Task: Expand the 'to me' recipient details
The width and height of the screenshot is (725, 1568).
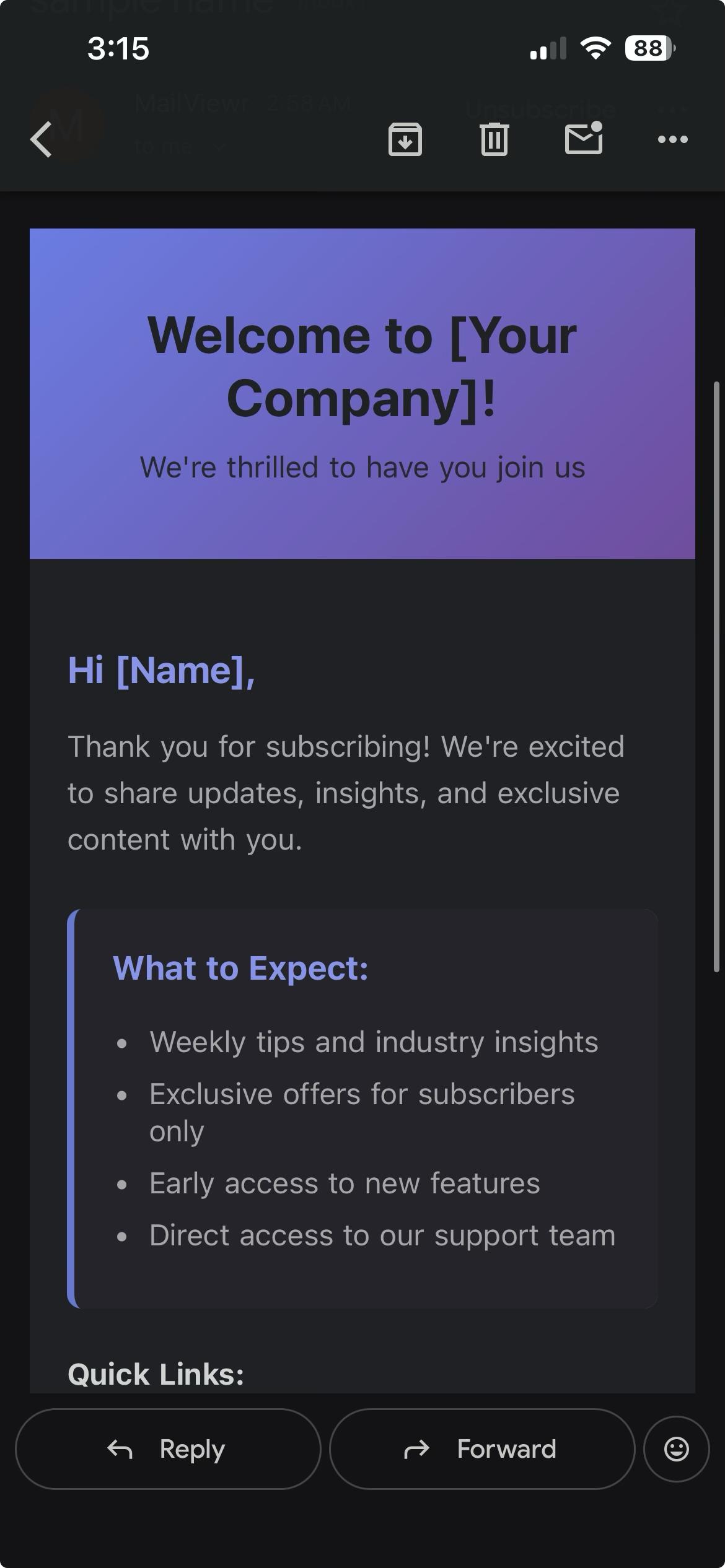Action: pos(180,147)
